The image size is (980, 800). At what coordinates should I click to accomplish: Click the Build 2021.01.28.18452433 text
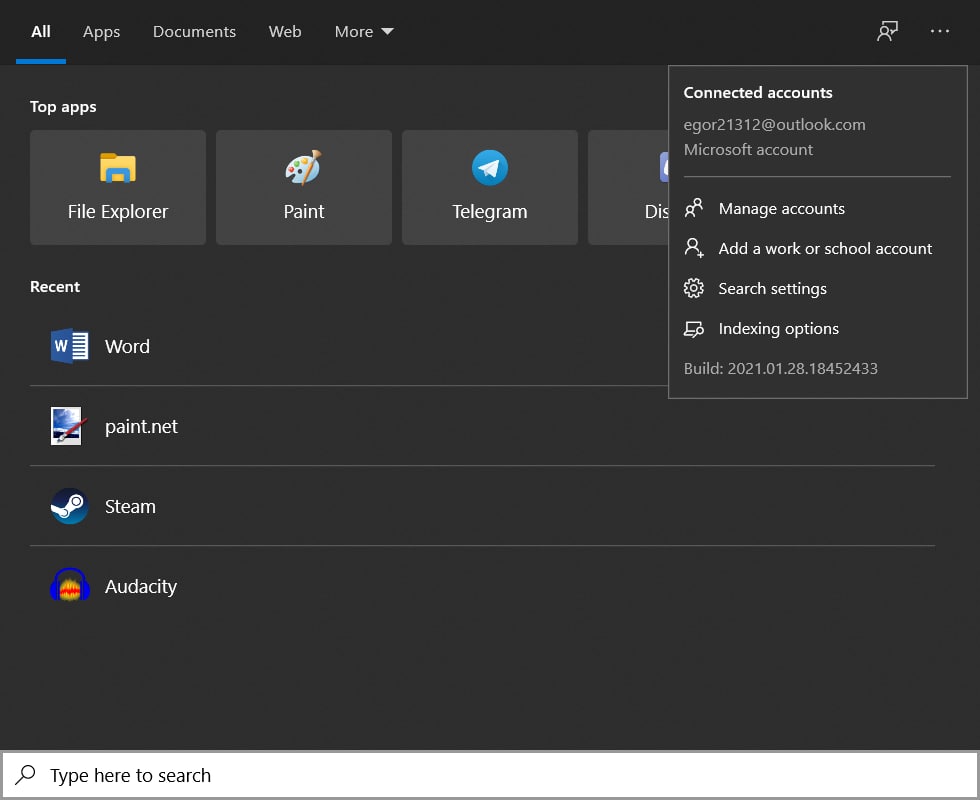coord(781,368)
